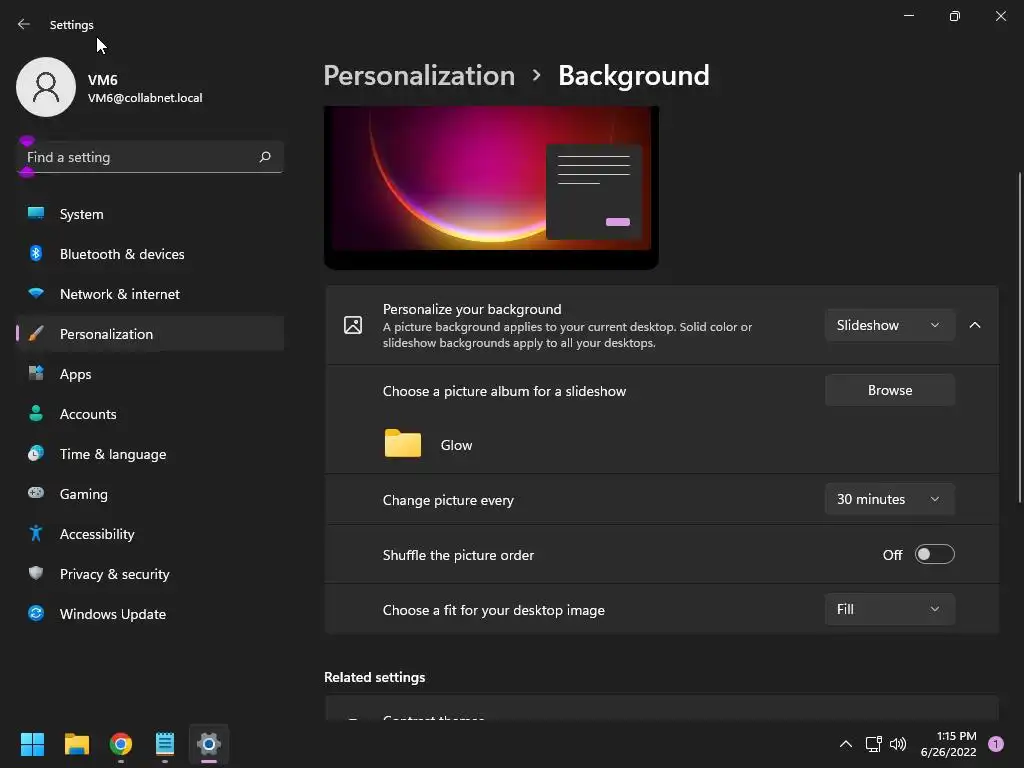Click the Browse button
Image resolution: width=1024 pixels, height=768 pixels.
tap(889, 390)
